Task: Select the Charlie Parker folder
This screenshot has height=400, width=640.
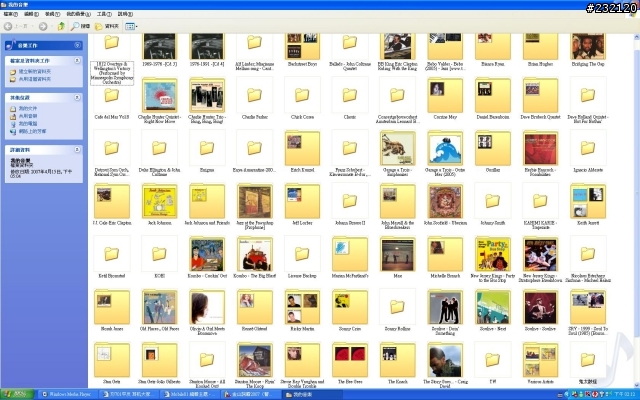Action: click(x=255, y=97)
